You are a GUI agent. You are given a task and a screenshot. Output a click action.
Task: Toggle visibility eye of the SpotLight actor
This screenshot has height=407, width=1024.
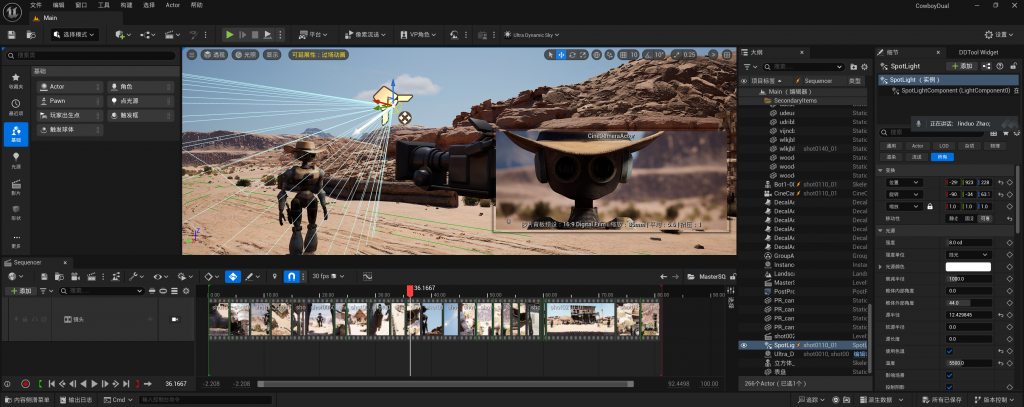click(x=743, y=345)
